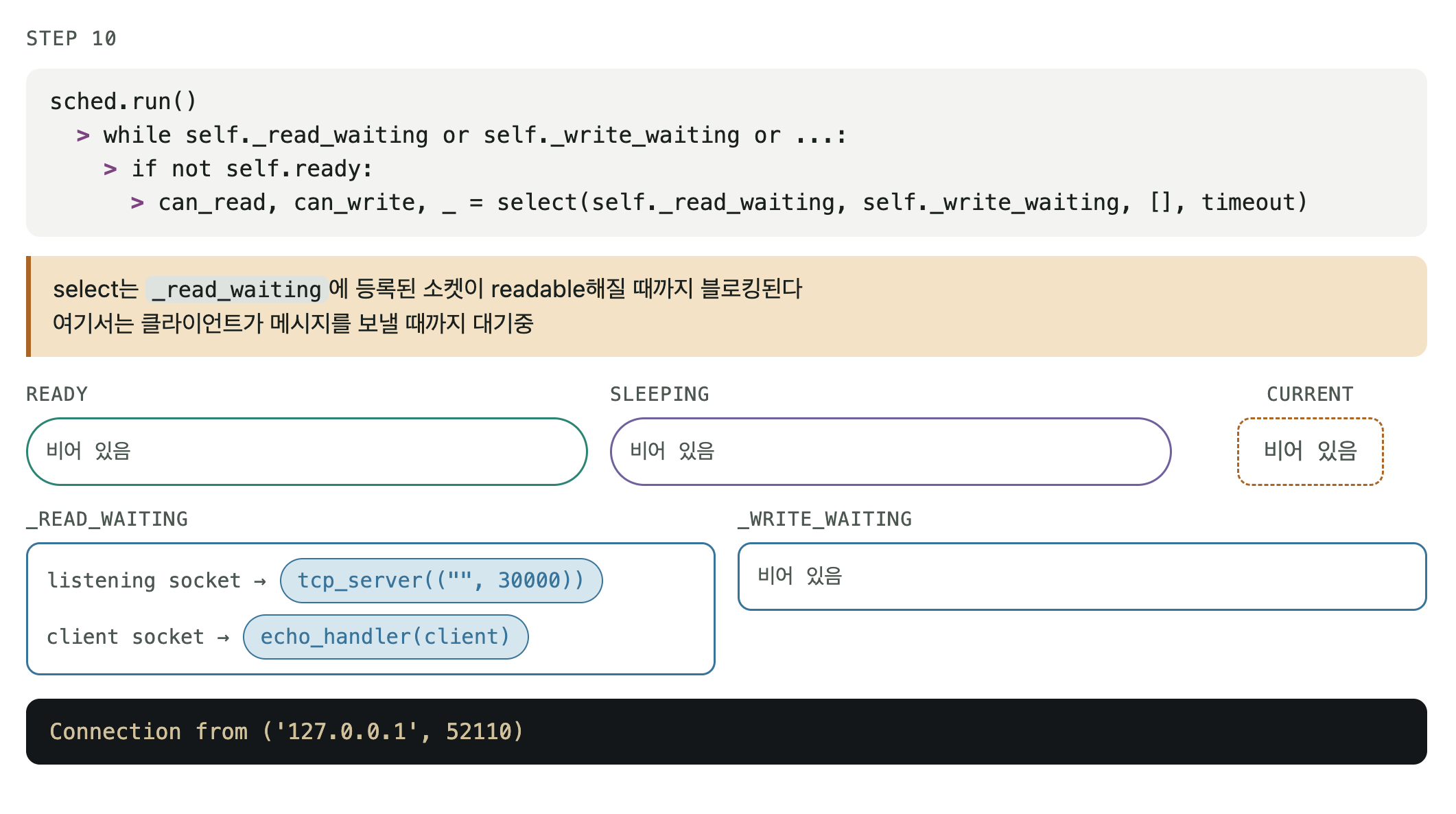This screenshot has width=1456, height=814.
Task: Click the arrow marker before 'can_read'
Action: [x=137, y=203]
